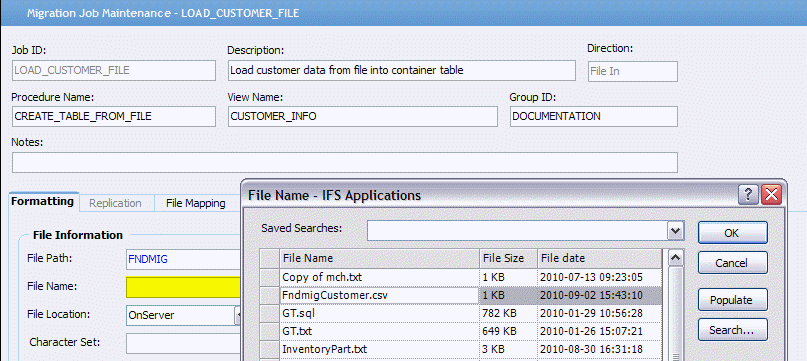Screen dimensions: 807x361
Task: Click the Notes input field
Action: pos(344,162)
